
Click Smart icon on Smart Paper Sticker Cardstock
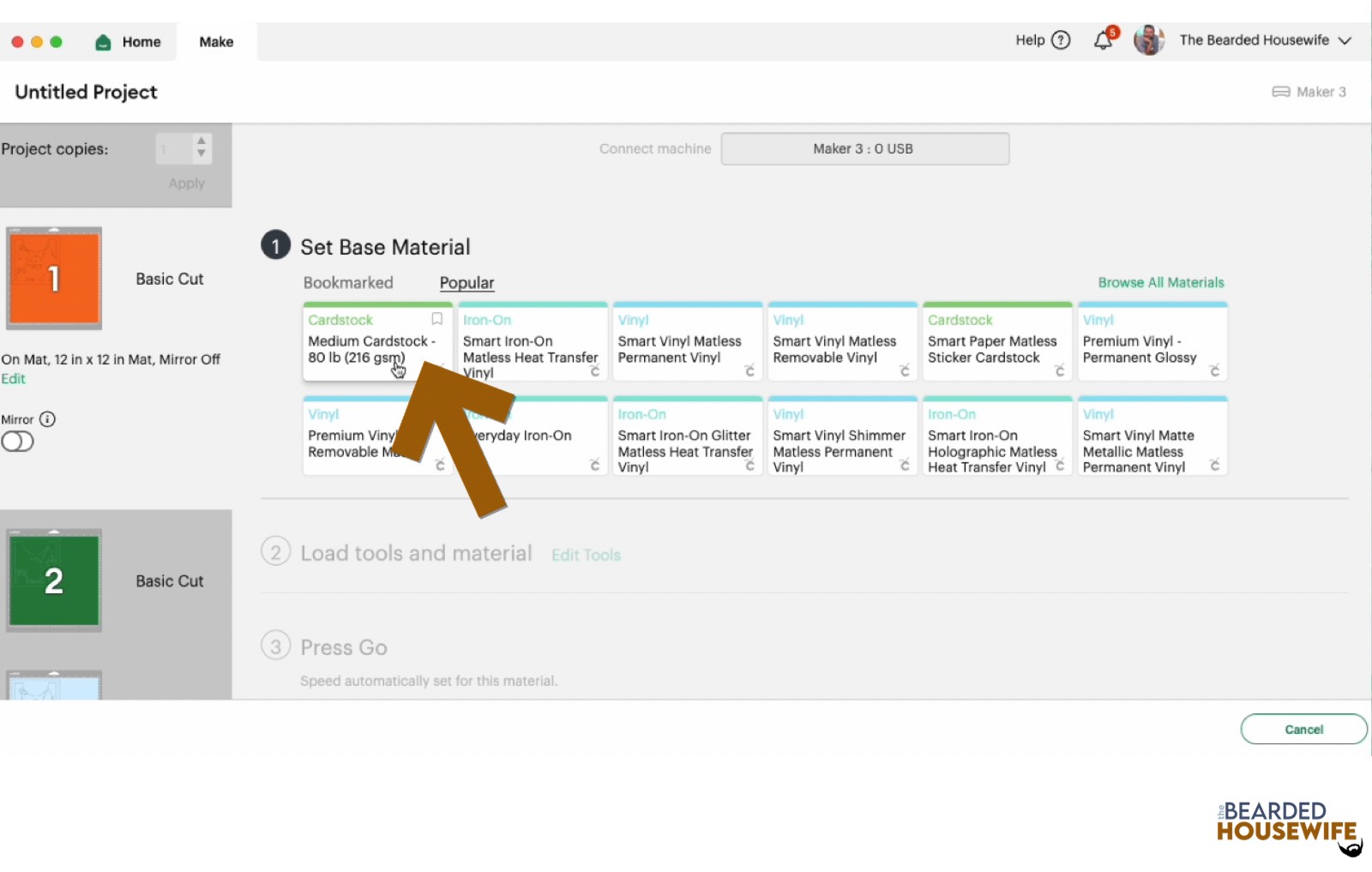pos(1060,370)
